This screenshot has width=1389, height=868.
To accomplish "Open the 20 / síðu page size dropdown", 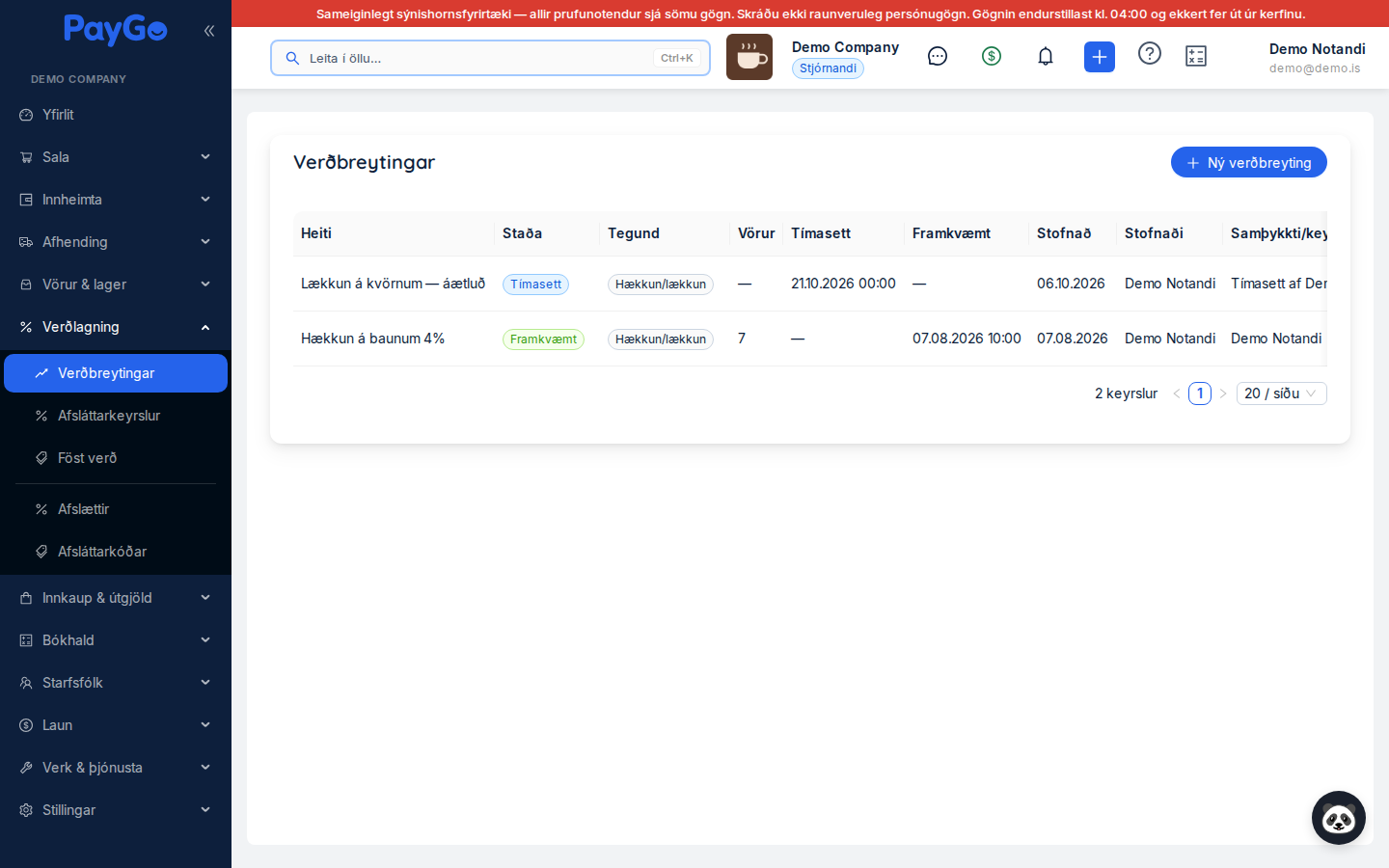I will (x=1282, y=393).
